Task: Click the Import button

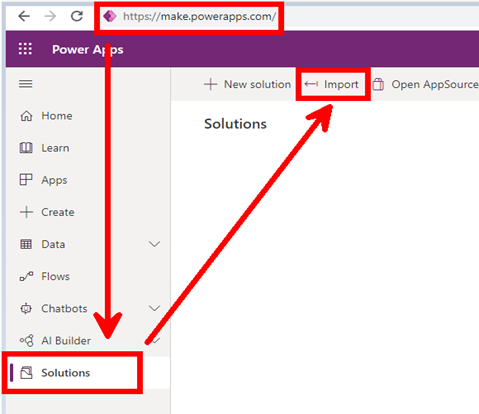Action: (x=332, y=84)
